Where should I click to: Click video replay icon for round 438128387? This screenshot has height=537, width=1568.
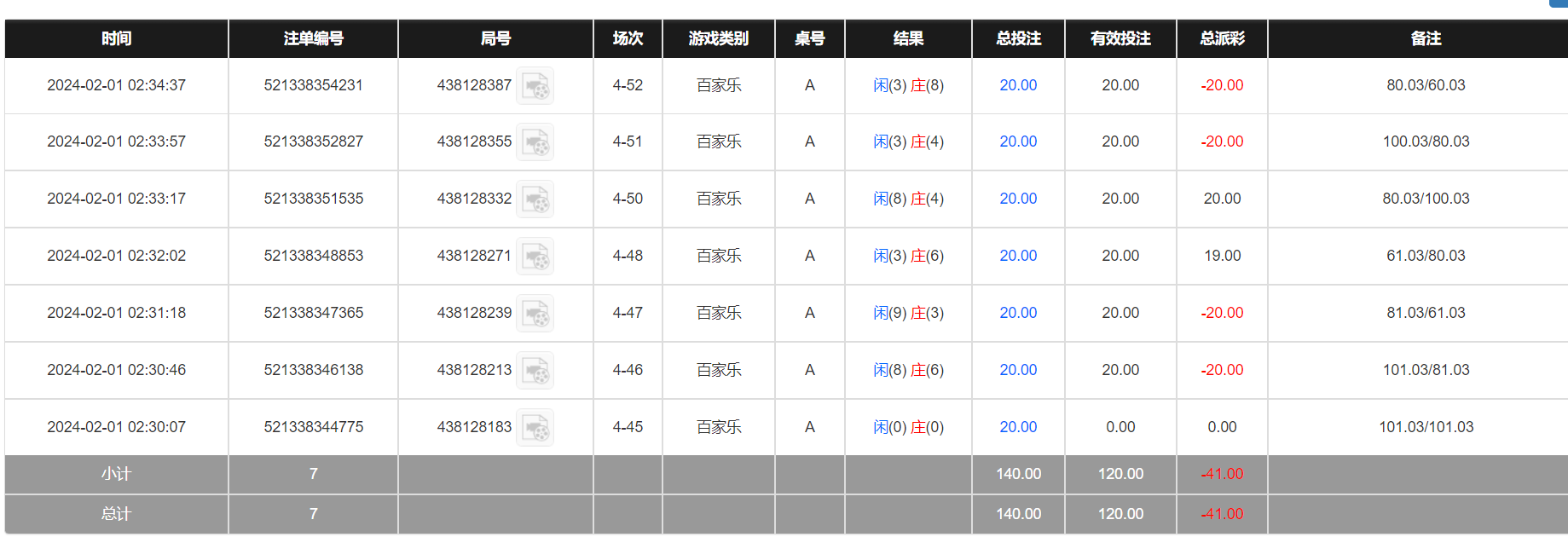click(x=535, y=86)
